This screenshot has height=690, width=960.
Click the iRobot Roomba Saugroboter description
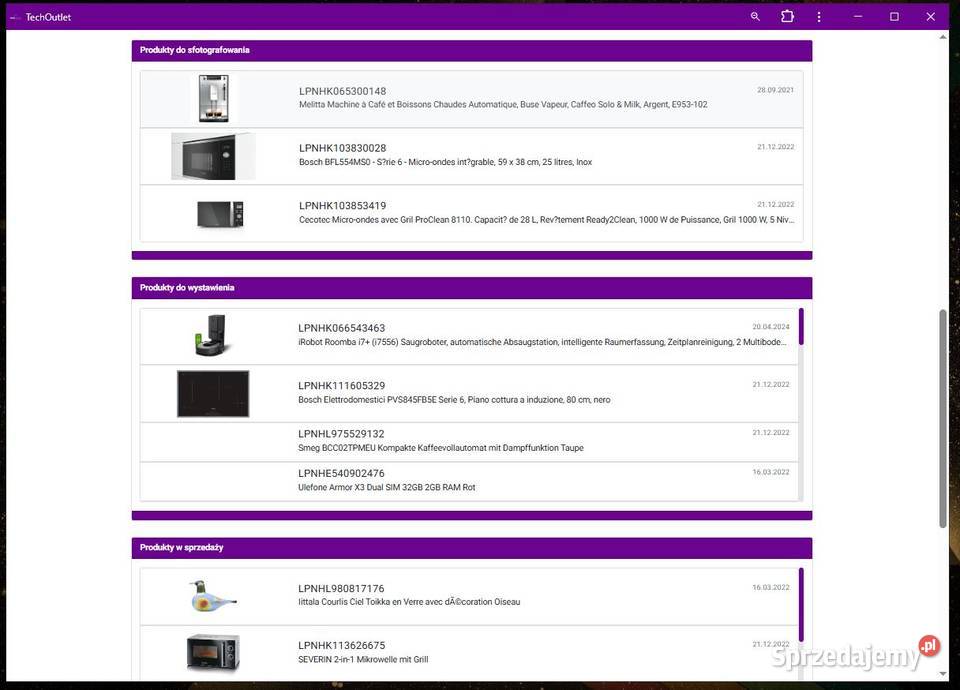(542, 342)
